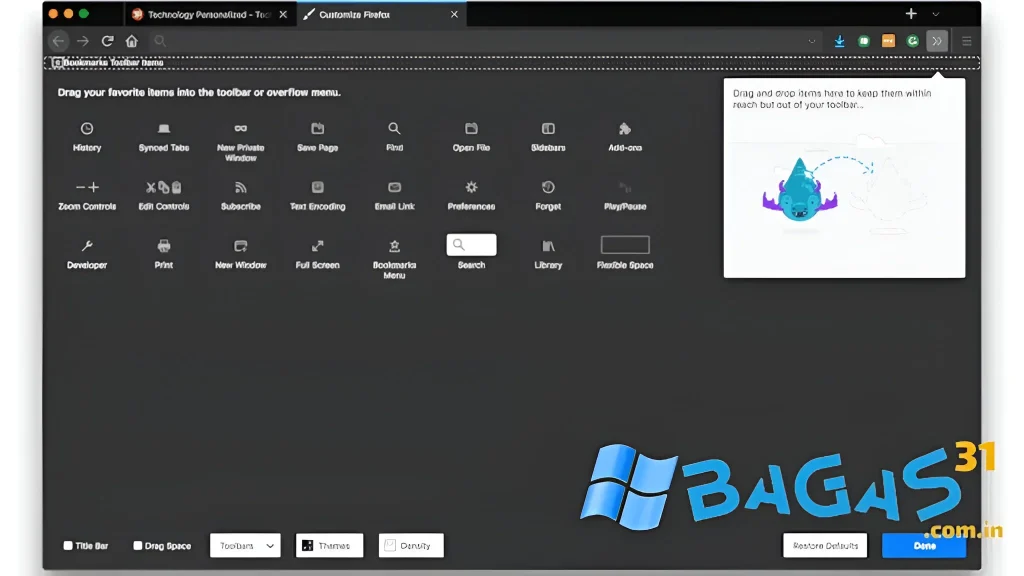Image resolution: width=1024 pixels, height=576 pixels.
Task: Open the Toolbars dropdown
Action: tap(245, 546)
